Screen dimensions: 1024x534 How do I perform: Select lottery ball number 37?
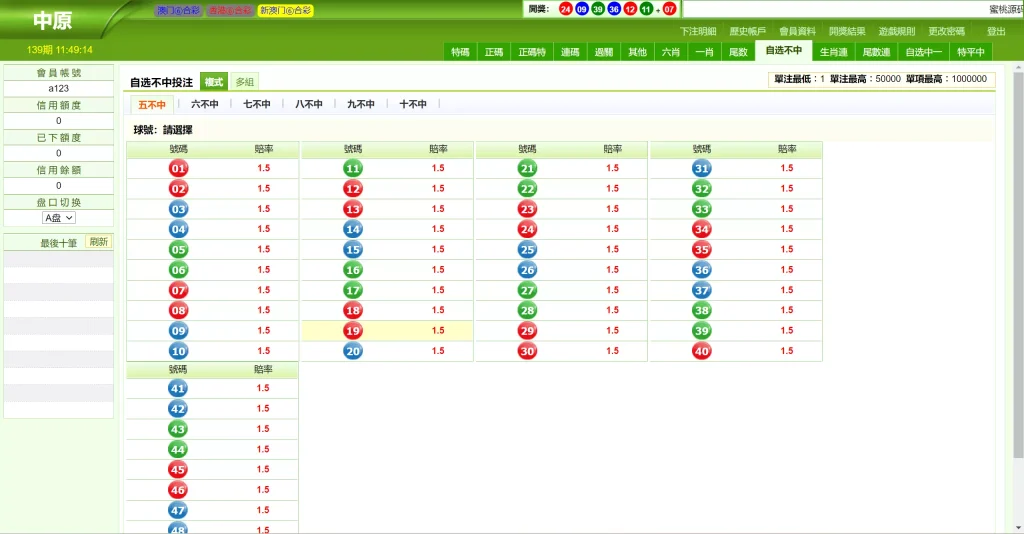(701, 290)
